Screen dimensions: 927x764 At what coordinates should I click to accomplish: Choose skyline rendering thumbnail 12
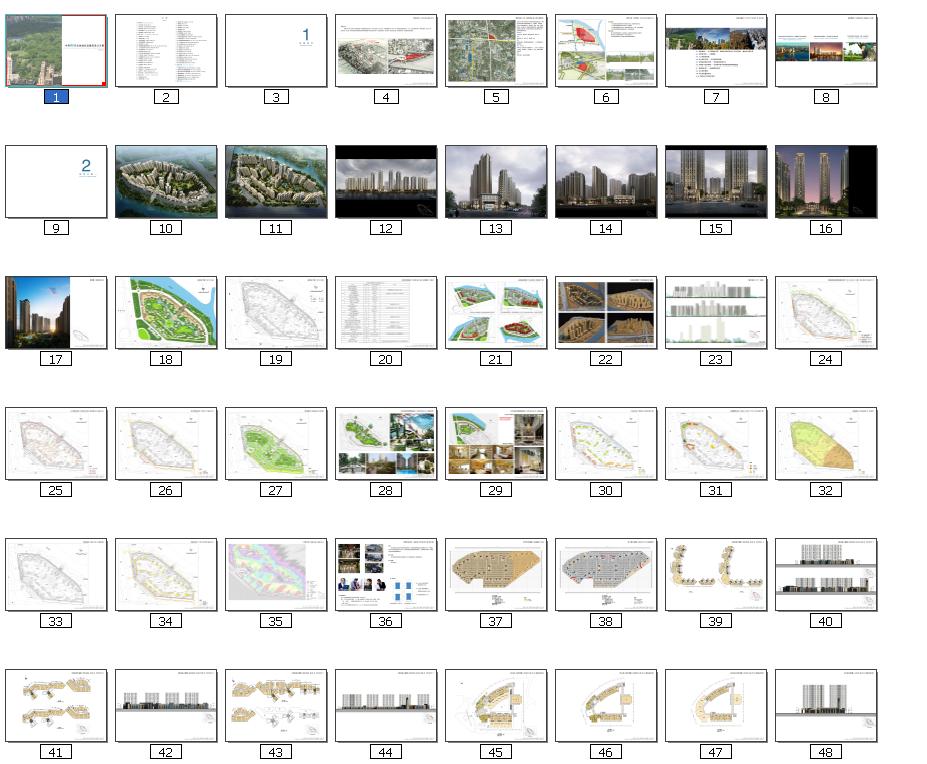pyautogui.click(x=386, y=182)
